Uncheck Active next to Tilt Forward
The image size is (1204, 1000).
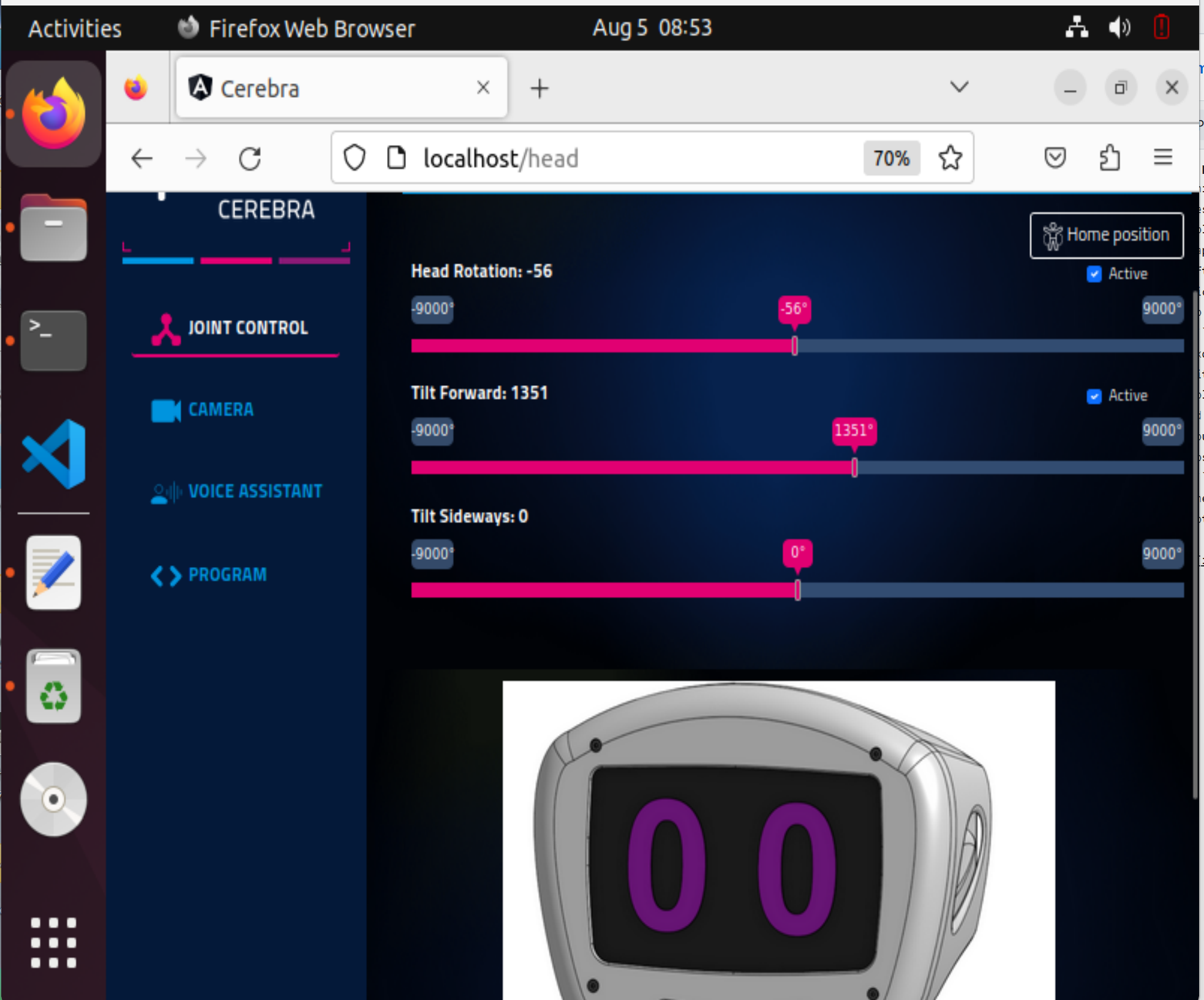(1093, 397)
